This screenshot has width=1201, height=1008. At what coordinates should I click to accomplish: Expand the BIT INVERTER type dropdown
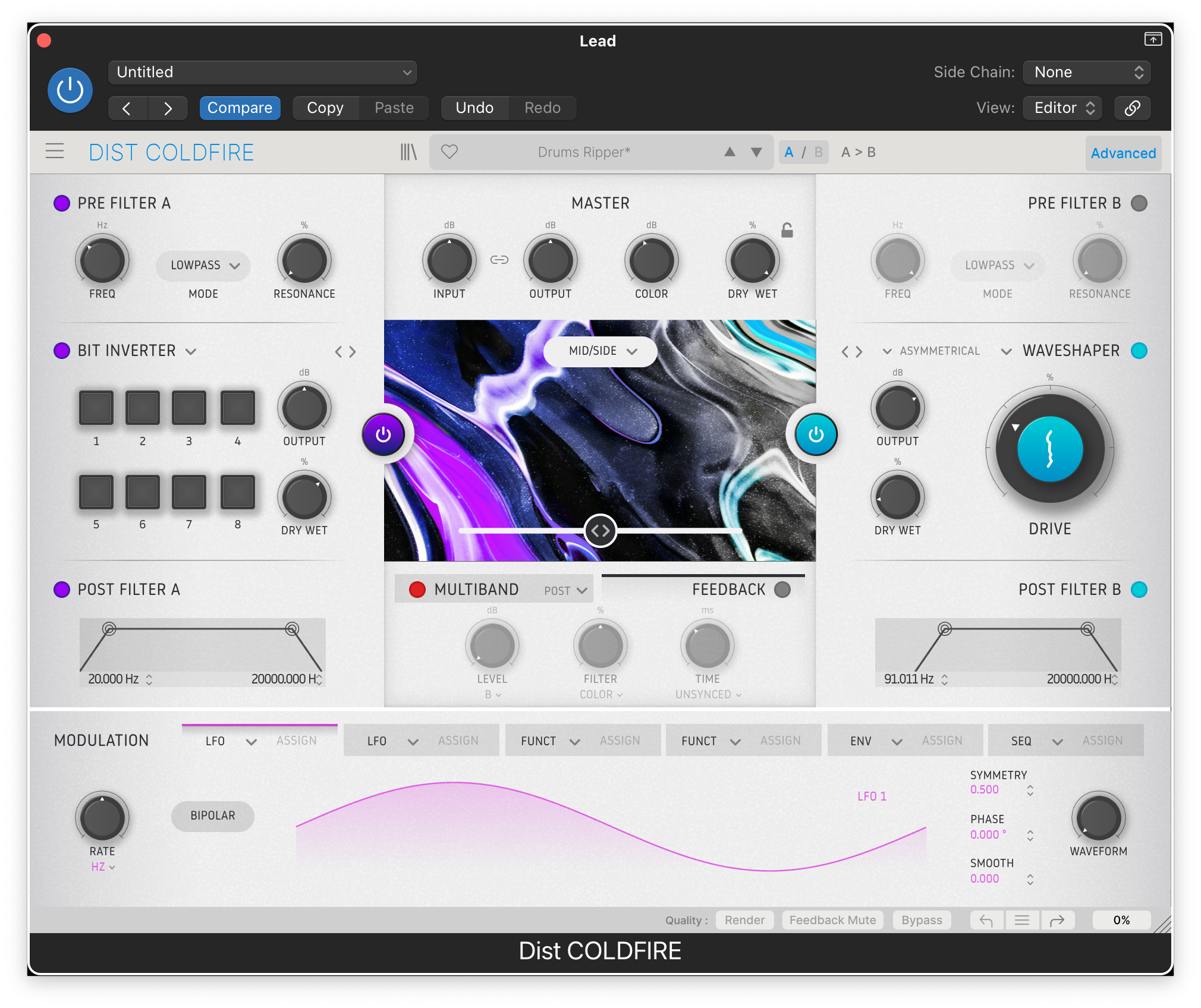[x=191, y=352]
